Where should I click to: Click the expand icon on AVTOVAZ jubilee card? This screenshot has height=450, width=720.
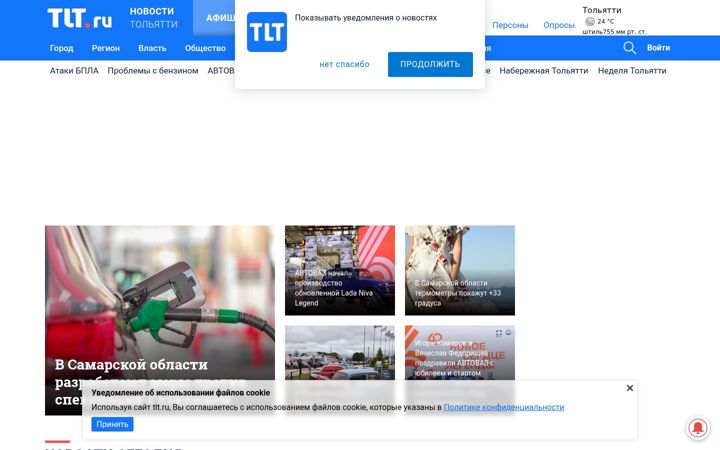[x=499, y=333]
